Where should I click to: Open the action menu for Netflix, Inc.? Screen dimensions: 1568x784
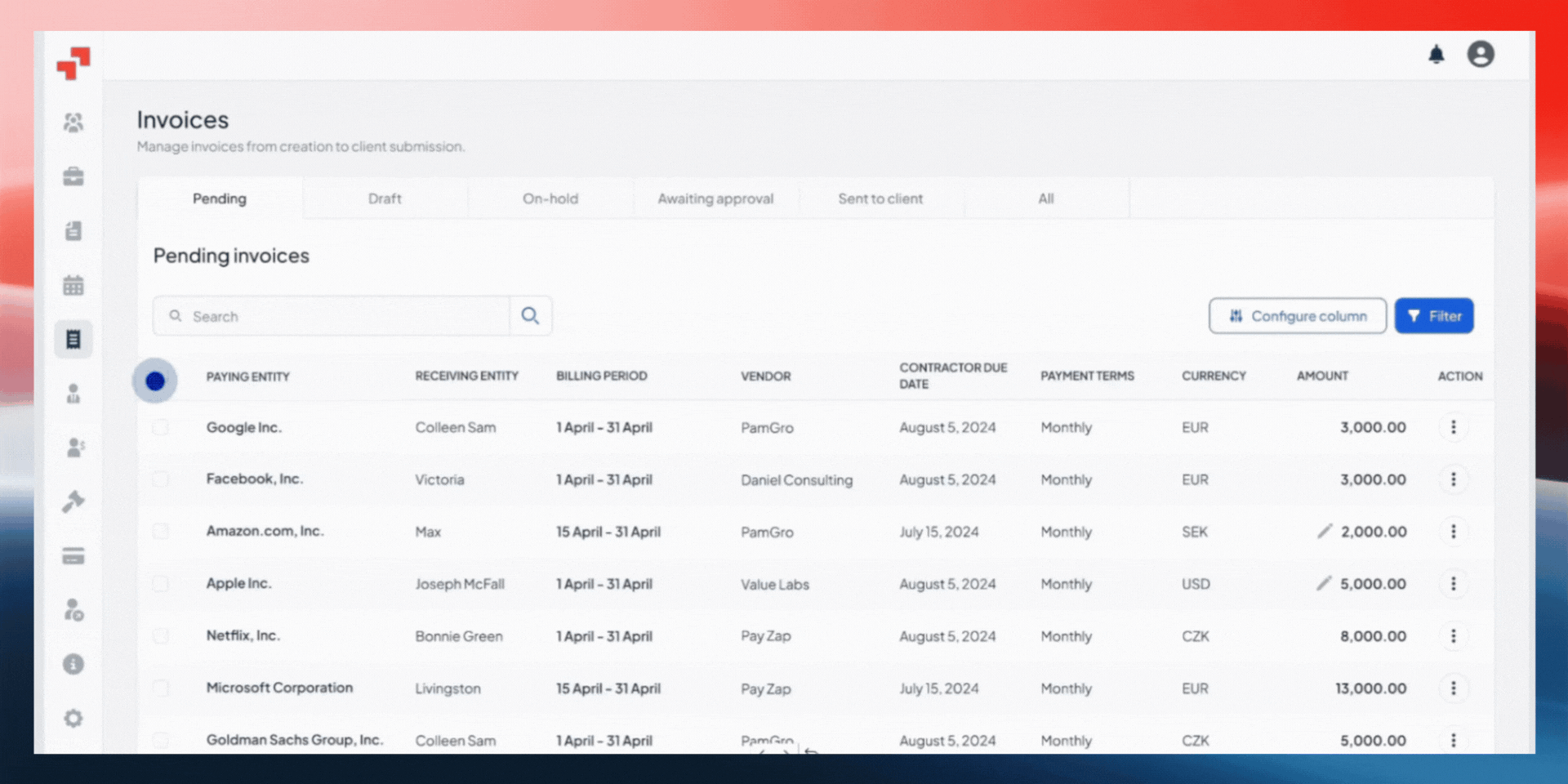[1454, 636]
